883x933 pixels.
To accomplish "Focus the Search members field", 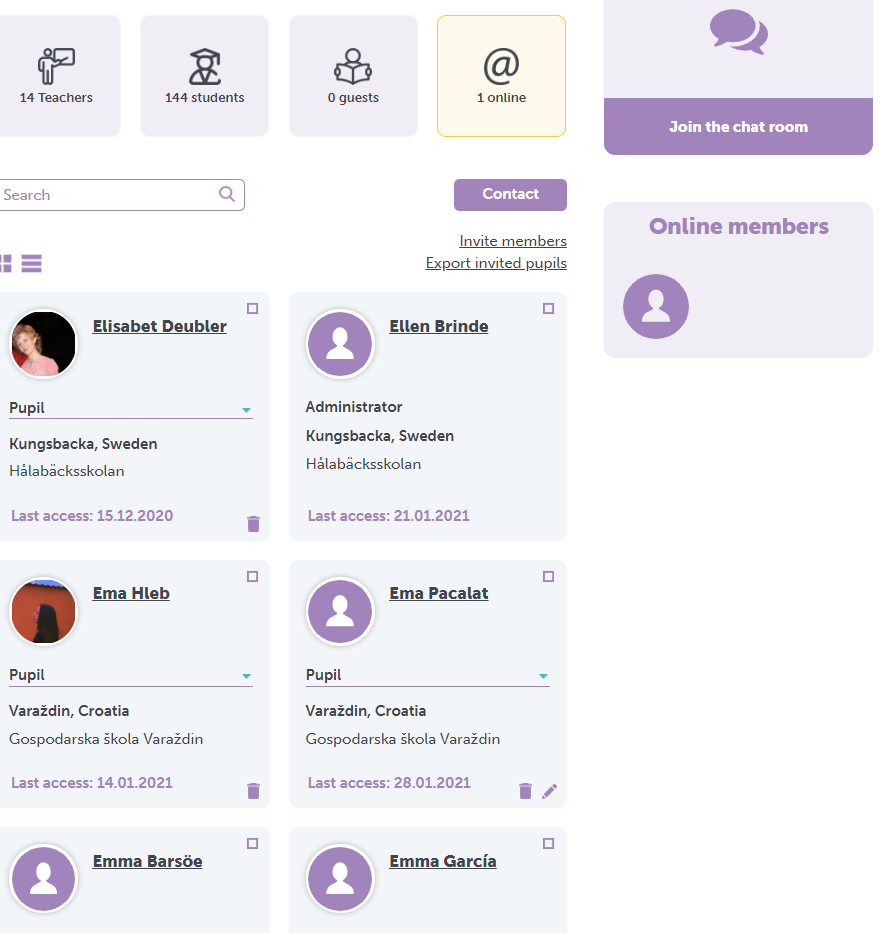I will (x=121, y=195).
